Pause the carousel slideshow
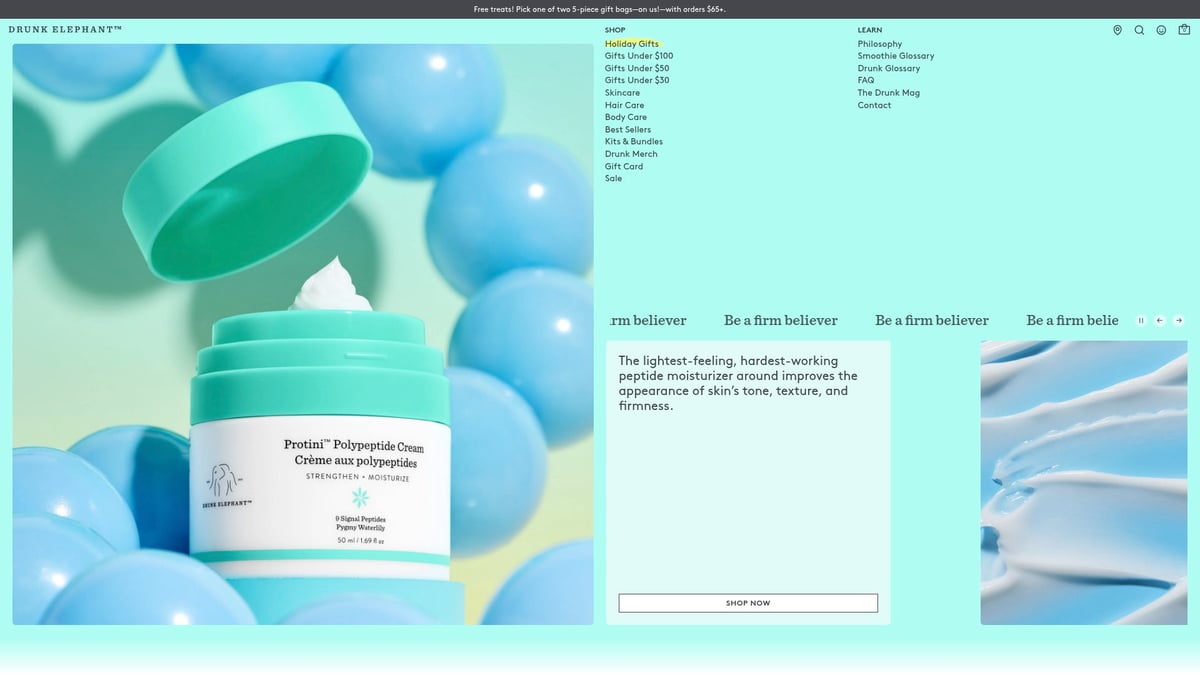Image resolution: width=1200 pixels, height=675 pixels. point(1141,321)
